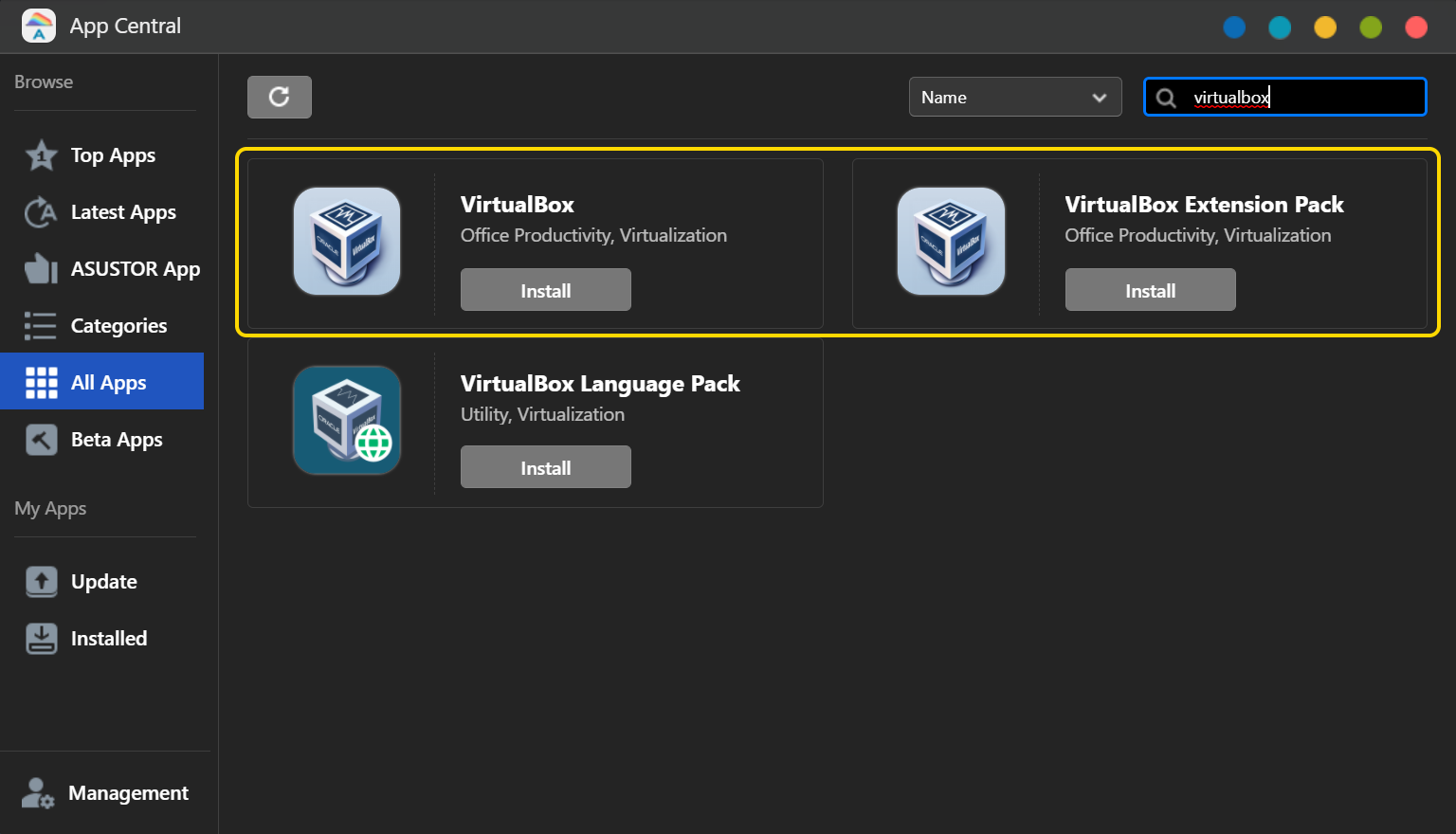1456x834 pixels.
Task: Open the VirtualBox title link
Action: [x=518, y=205]
